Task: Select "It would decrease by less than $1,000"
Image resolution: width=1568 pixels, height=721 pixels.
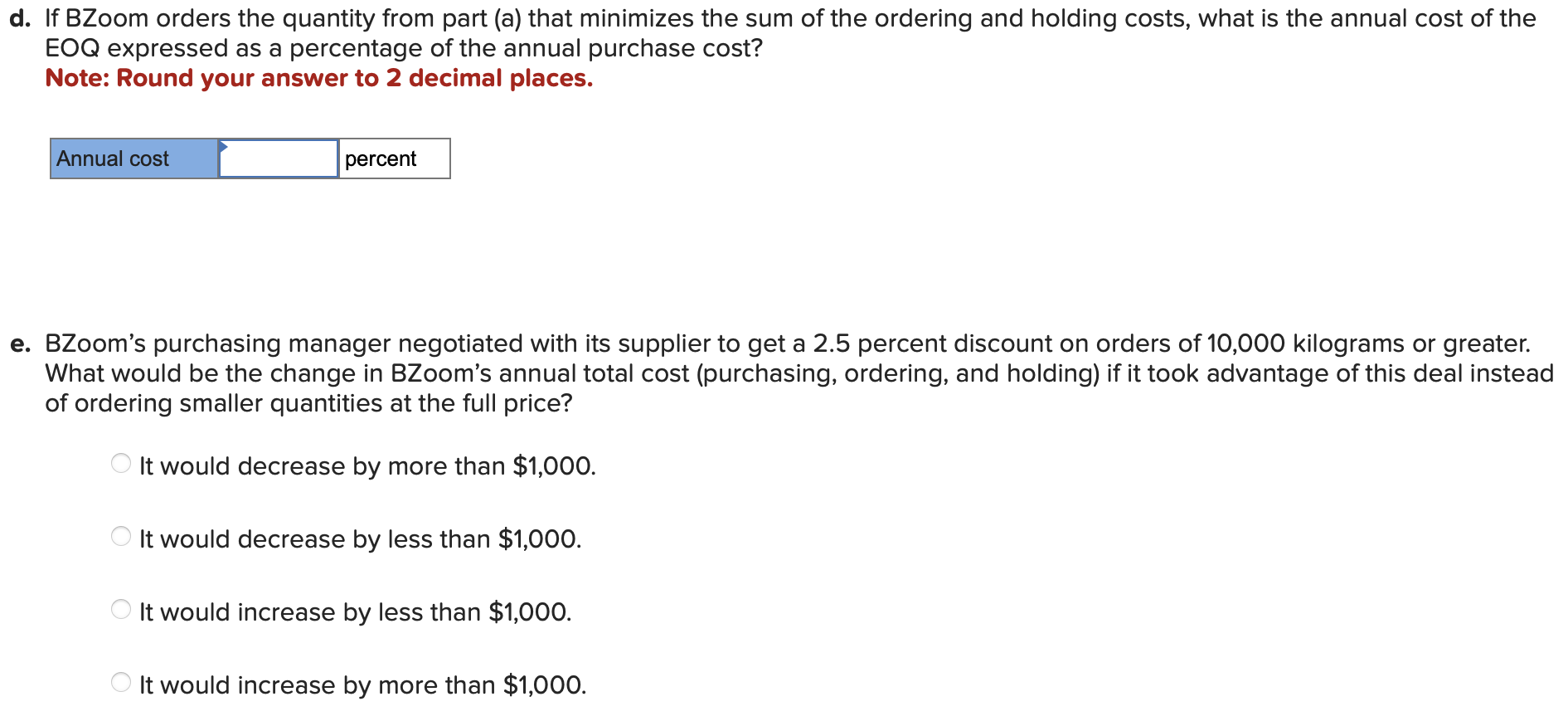Action: coord(121,538)
